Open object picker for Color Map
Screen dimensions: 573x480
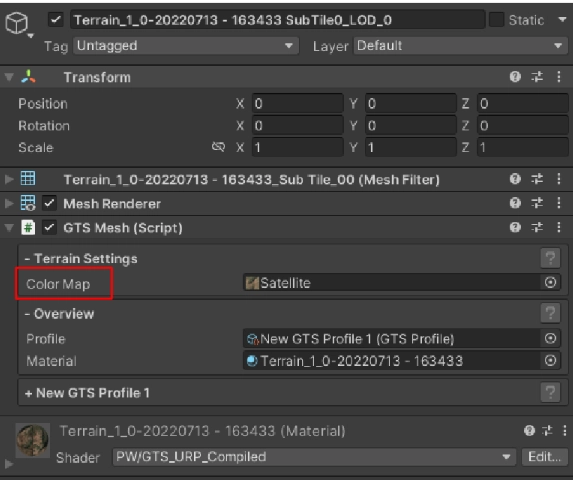point(550,282)
